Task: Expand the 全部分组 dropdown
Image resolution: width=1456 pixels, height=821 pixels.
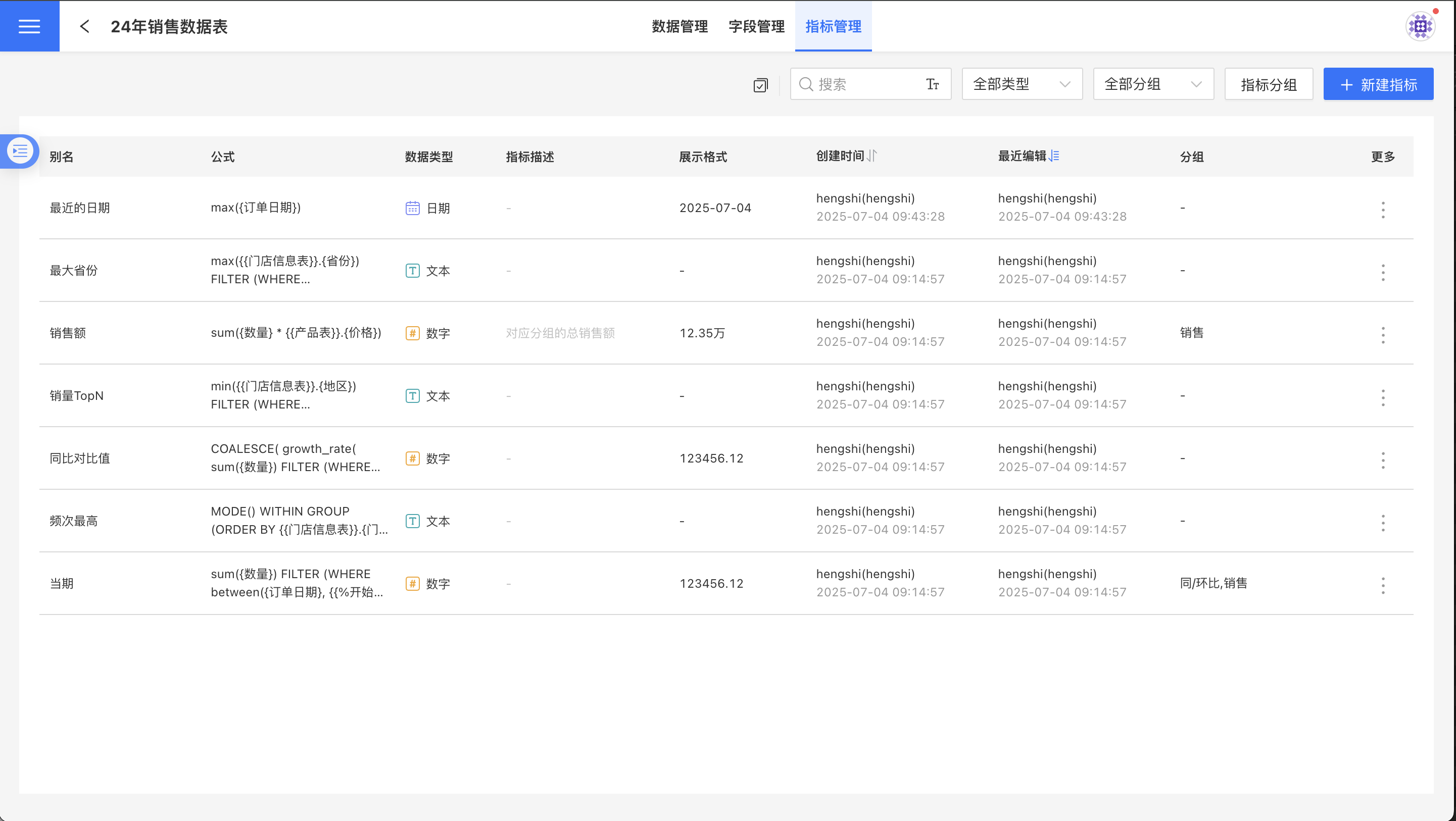Action: click(x=1153, y=84)
